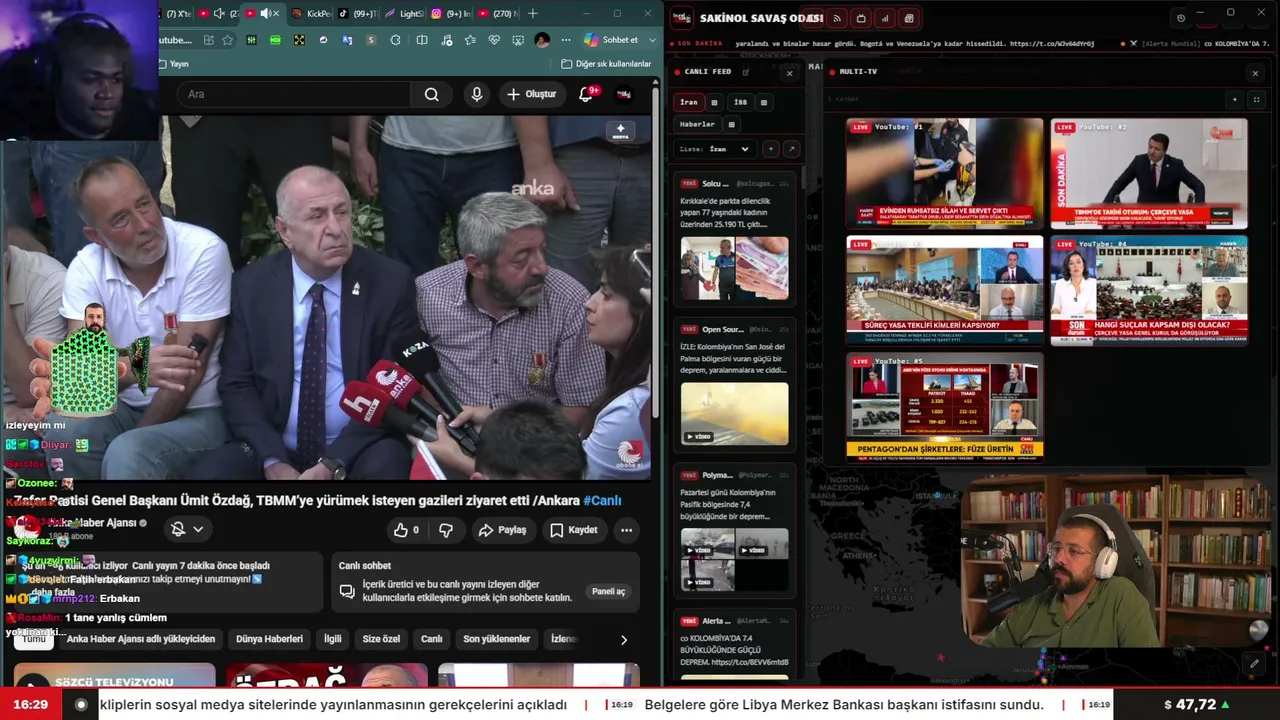Select the Size özel filter chip
The width and height of the screenshot is (1280, 720).
coord(381,639)
